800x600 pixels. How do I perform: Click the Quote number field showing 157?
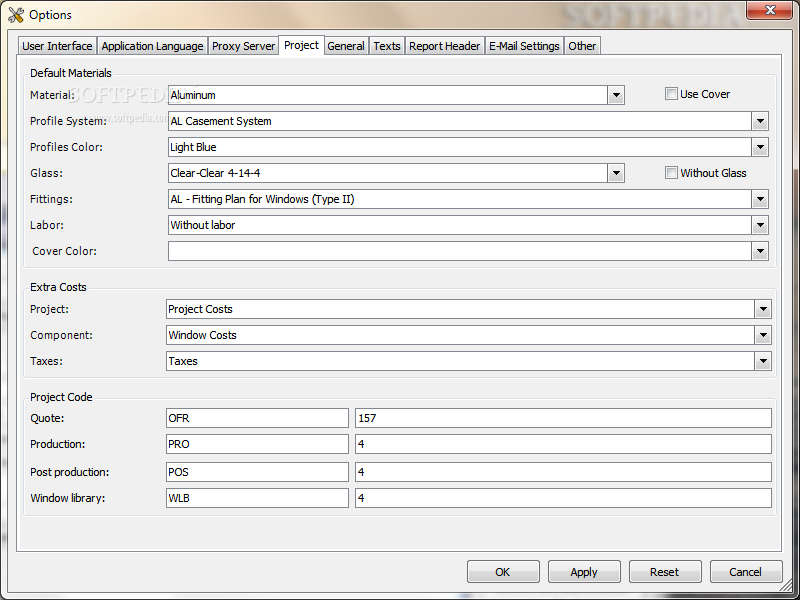[563, 418]
